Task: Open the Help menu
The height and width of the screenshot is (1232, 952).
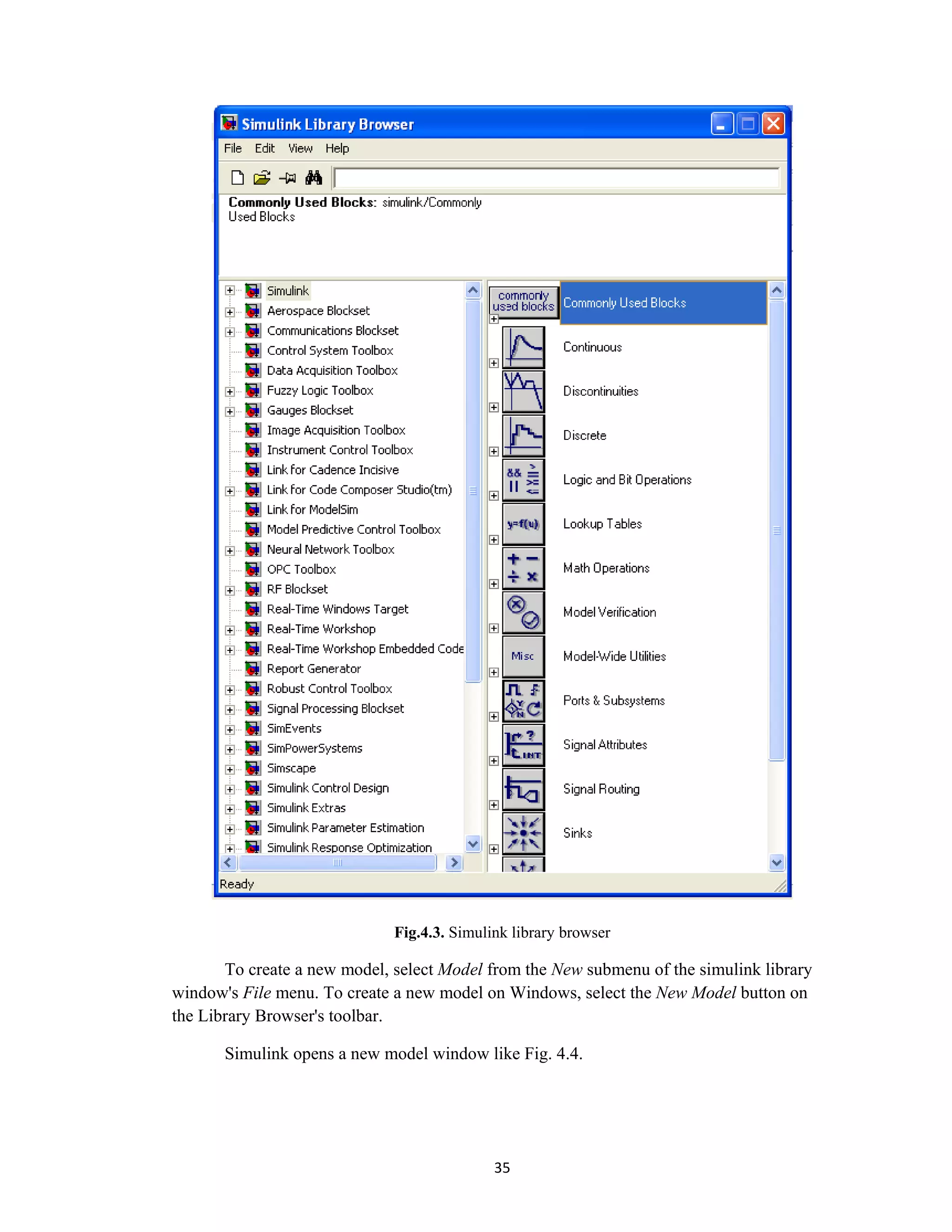Action: point(337,148)
